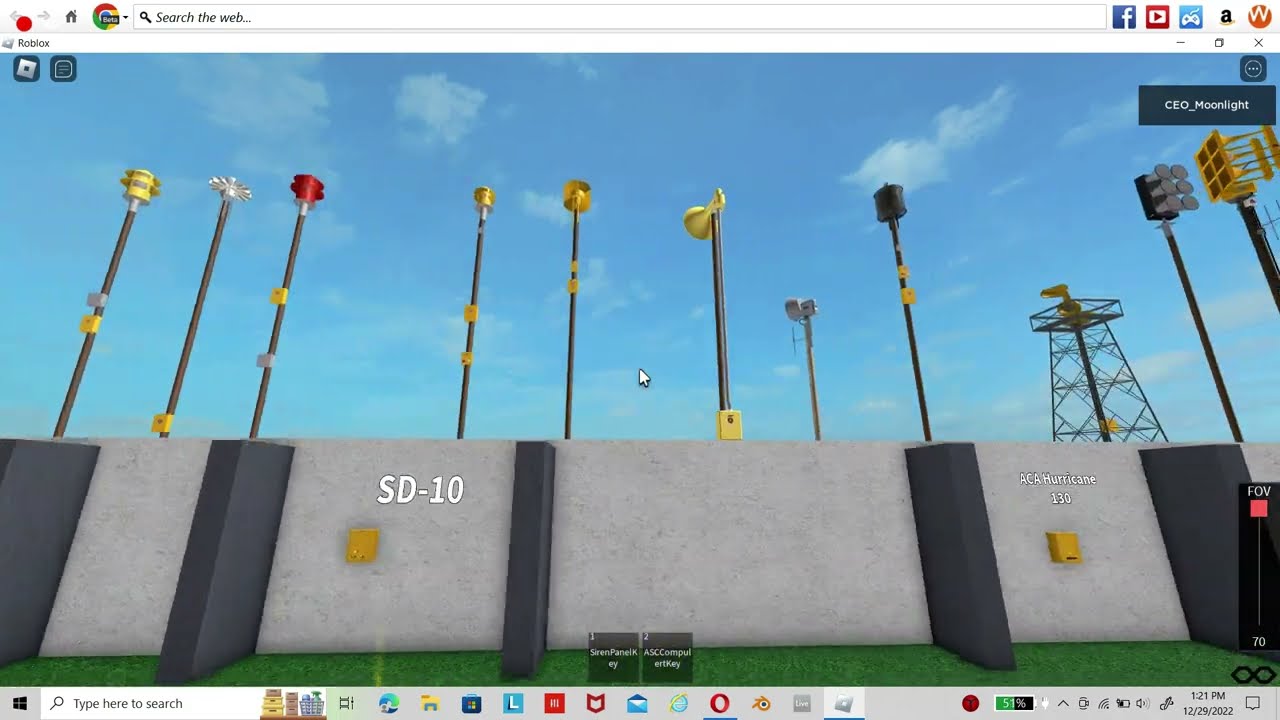Open the orange W shortcut icon
The image size is (1280, 720).
click(x=1259, y=17)
